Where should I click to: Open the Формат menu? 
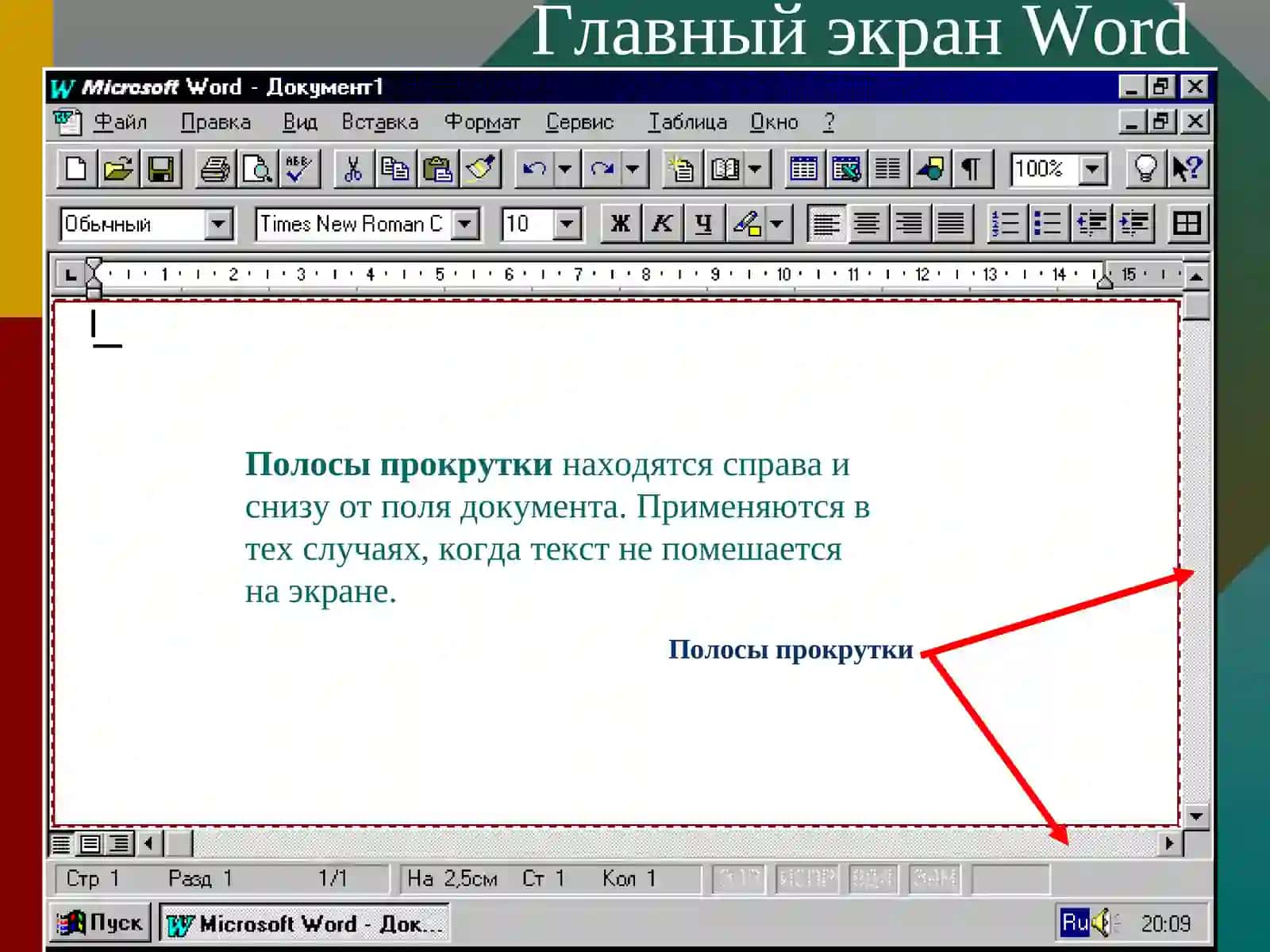pyautogui.click(x=482, y=122)
